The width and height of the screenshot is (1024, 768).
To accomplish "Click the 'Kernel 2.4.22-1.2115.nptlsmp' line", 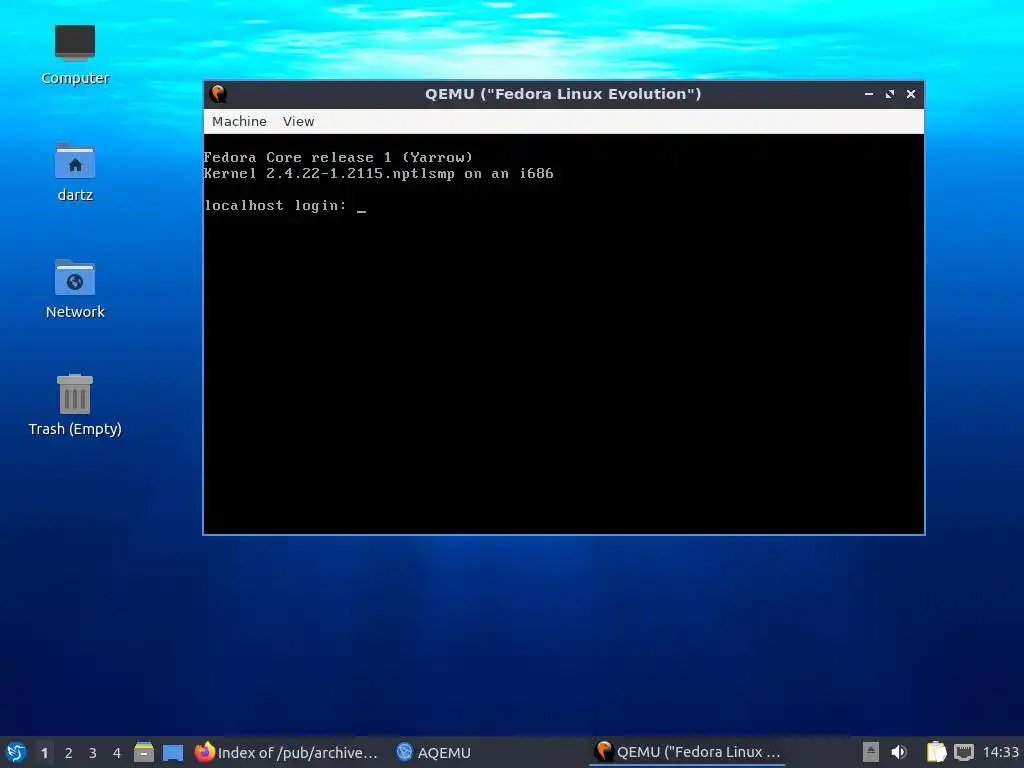I will (379, 174).
